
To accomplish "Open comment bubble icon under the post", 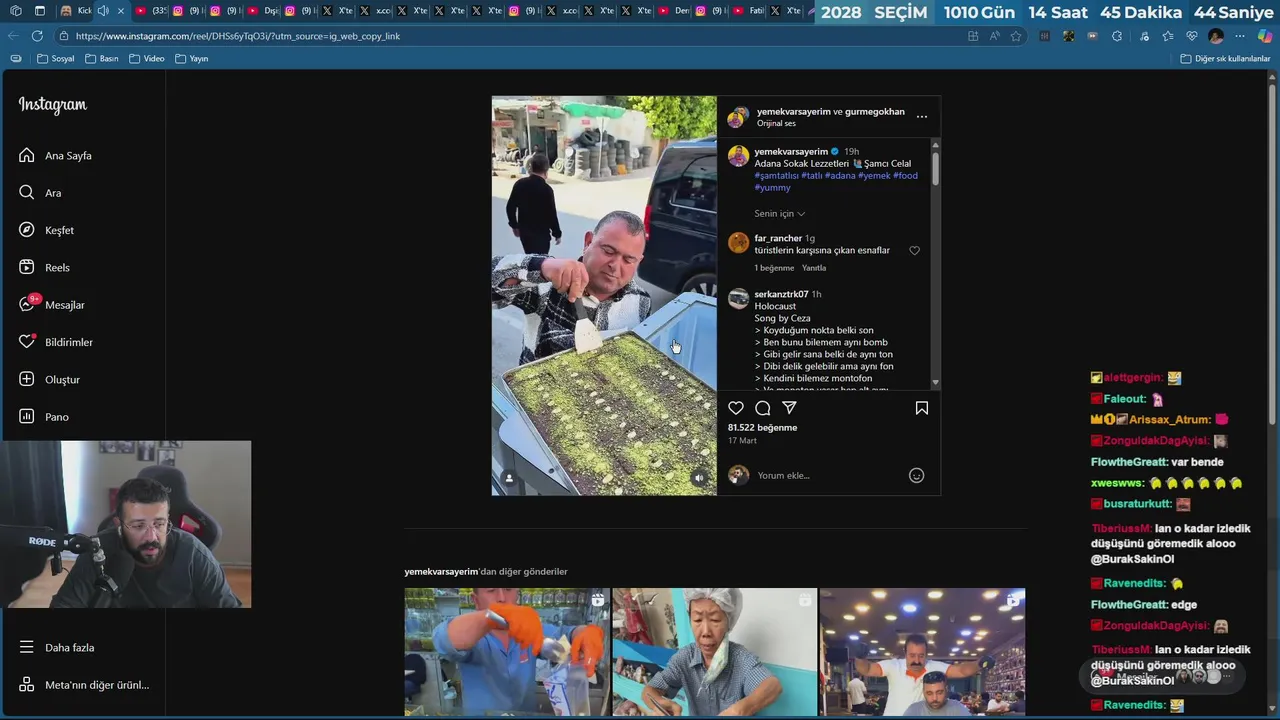I will [x=763, y=408].
